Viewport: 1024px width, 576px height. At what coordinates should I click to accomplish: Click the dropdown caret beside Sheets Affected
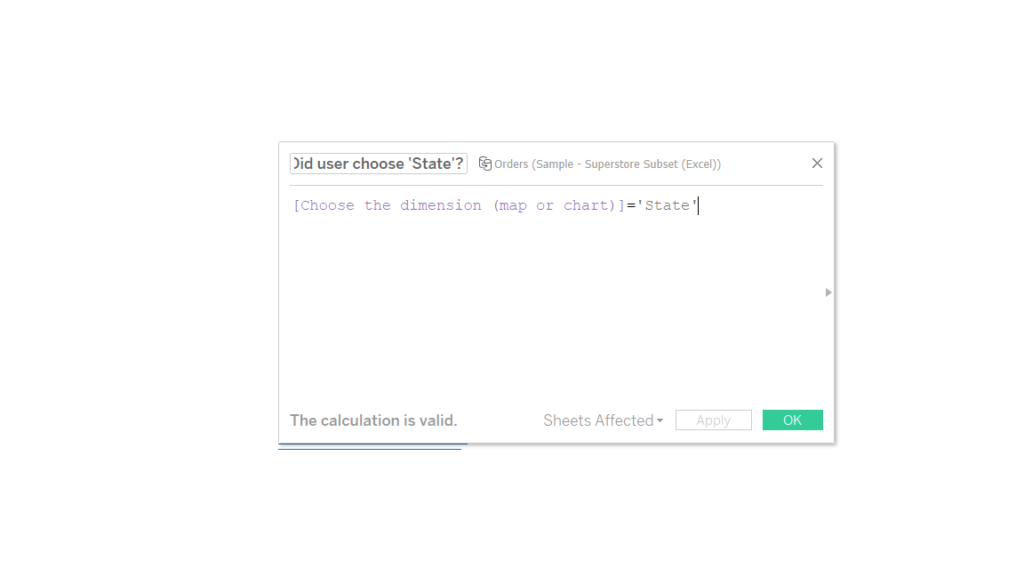[660, 420]
